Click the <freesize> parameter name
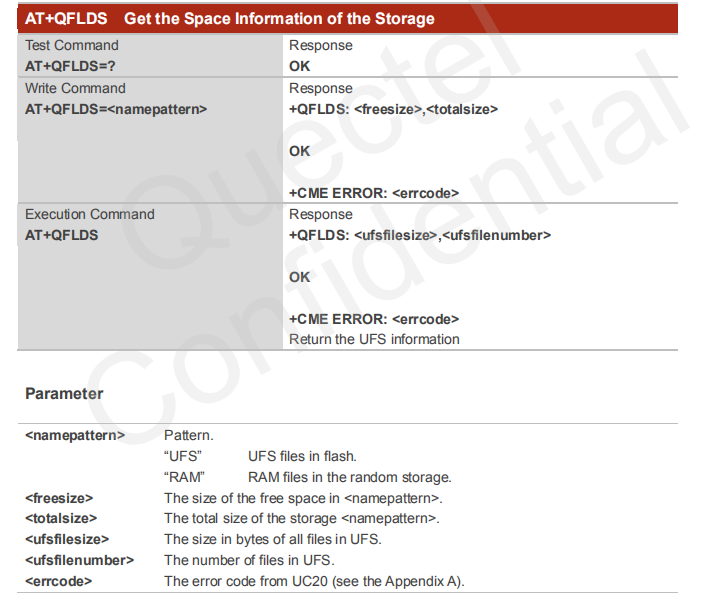724x608 pixels. tap(58, 498)
